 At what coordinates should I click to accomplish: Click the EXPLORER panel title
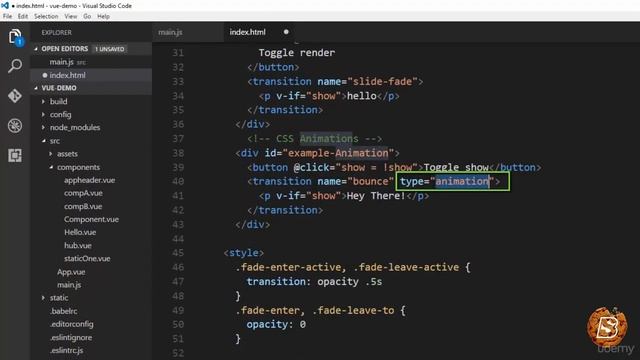click(56, 32)
